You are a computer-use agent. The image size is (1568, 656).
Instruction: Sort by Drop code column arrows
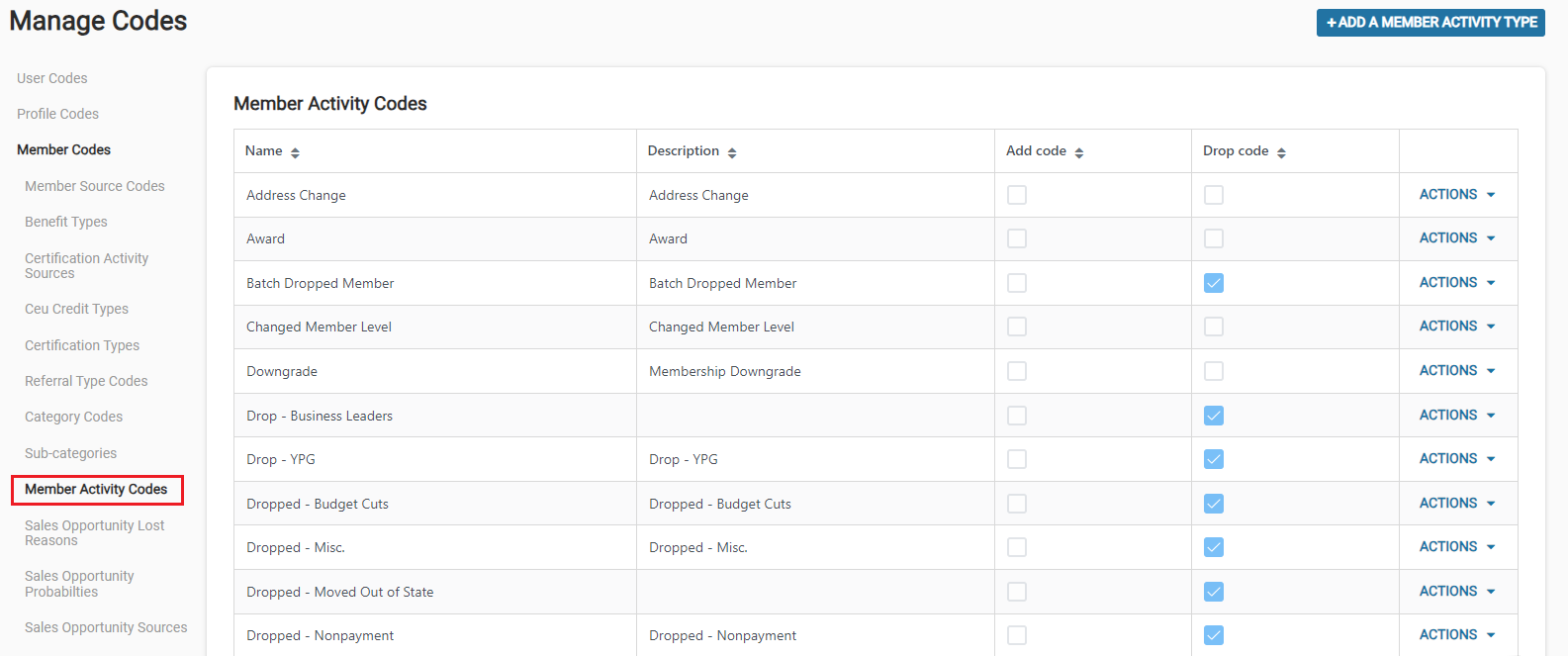point(1281,152)
